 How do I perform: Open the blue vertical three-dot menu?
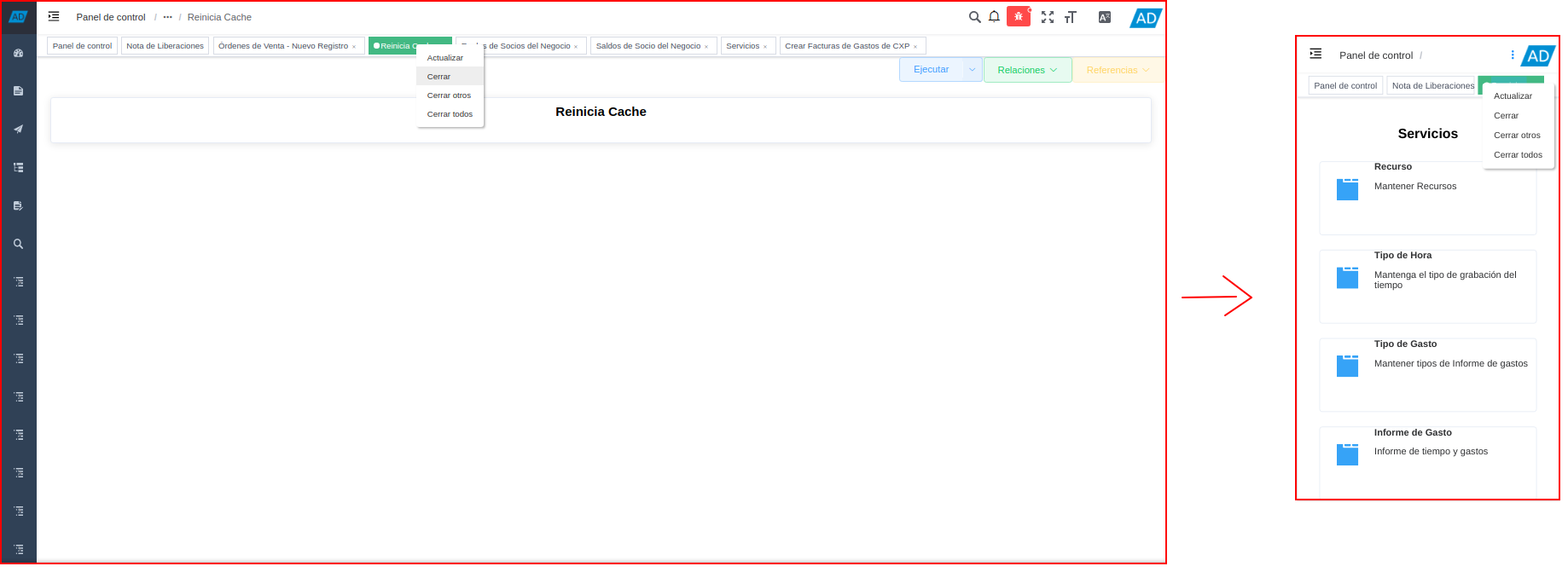pyautogui.click(x=1513, y=55)
